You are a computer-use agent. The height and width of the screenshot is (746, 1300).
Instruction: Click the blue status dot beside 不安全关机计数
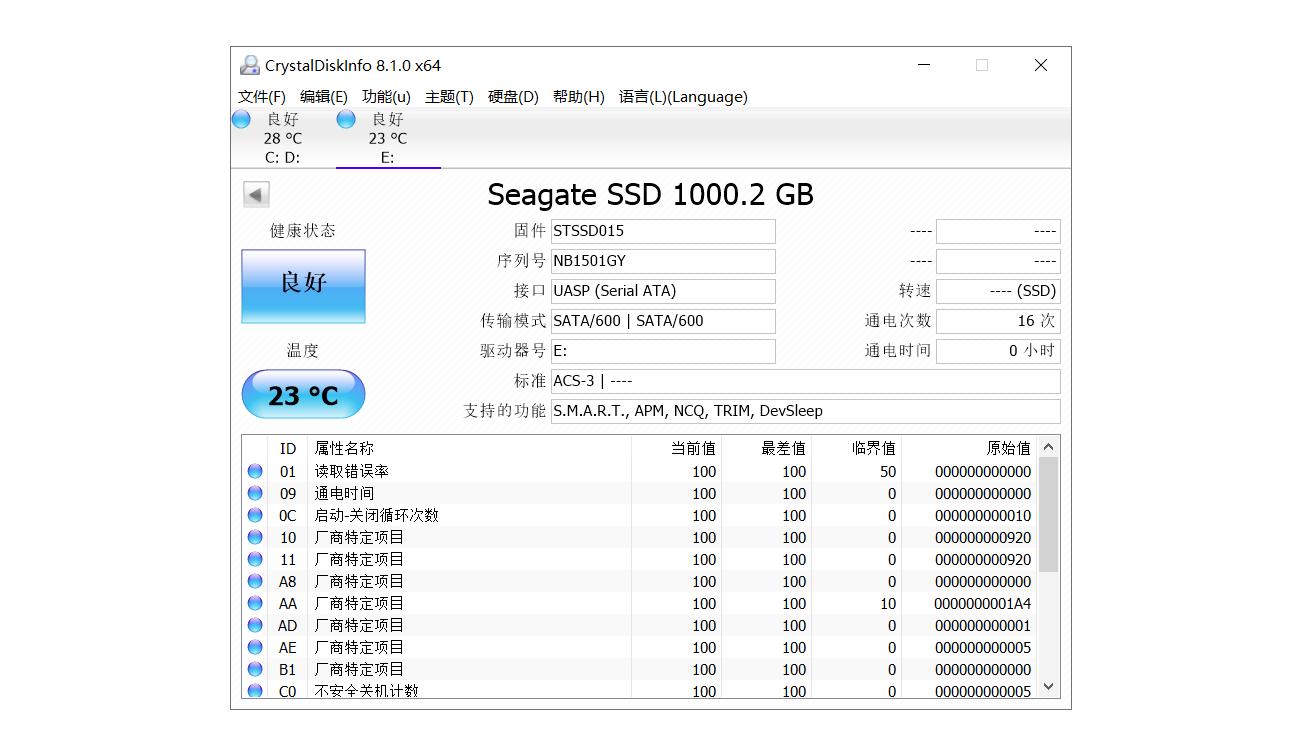coord(255,690)
